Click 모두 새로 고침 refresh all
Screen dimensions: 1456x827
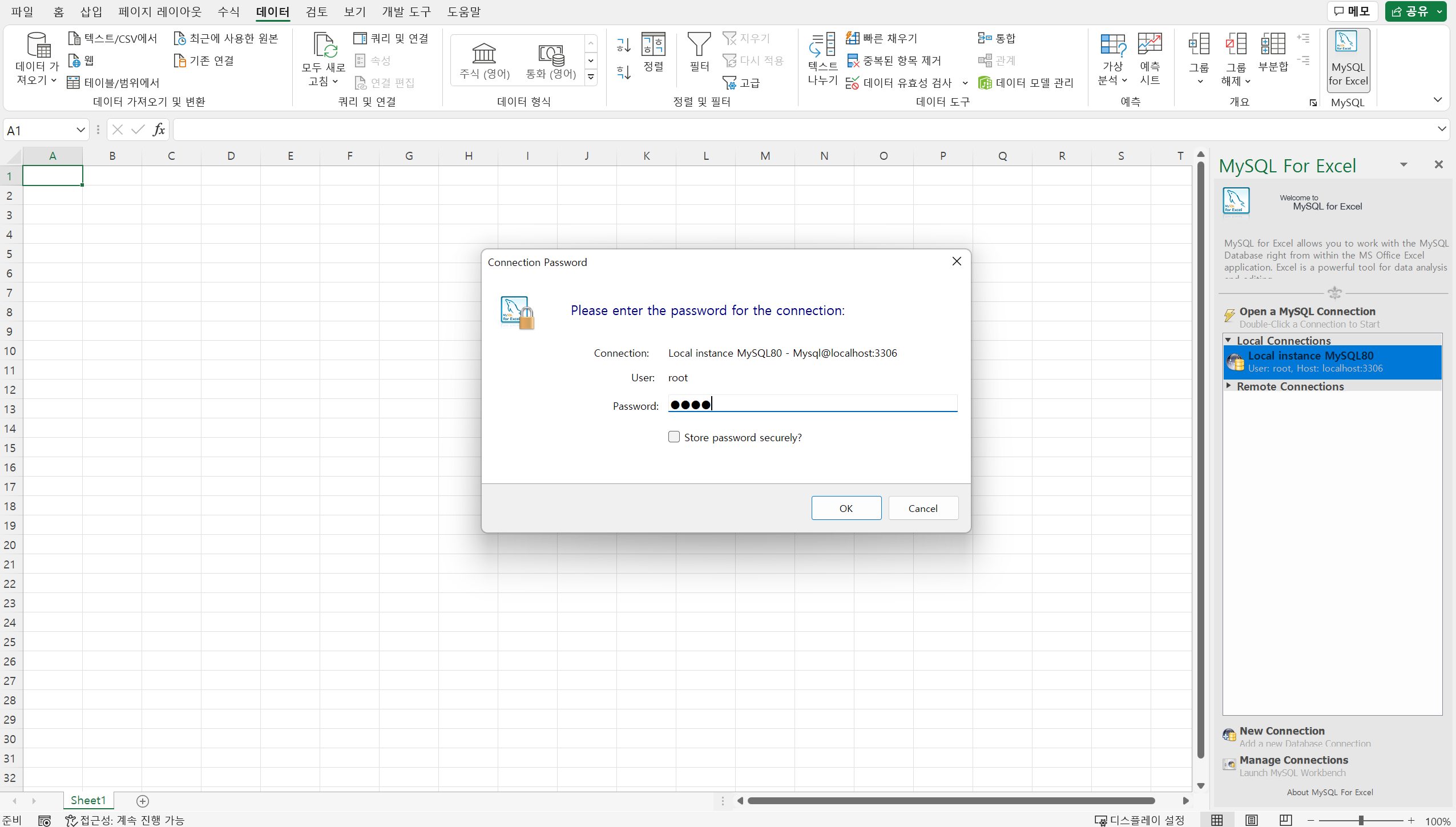point(324,59)
